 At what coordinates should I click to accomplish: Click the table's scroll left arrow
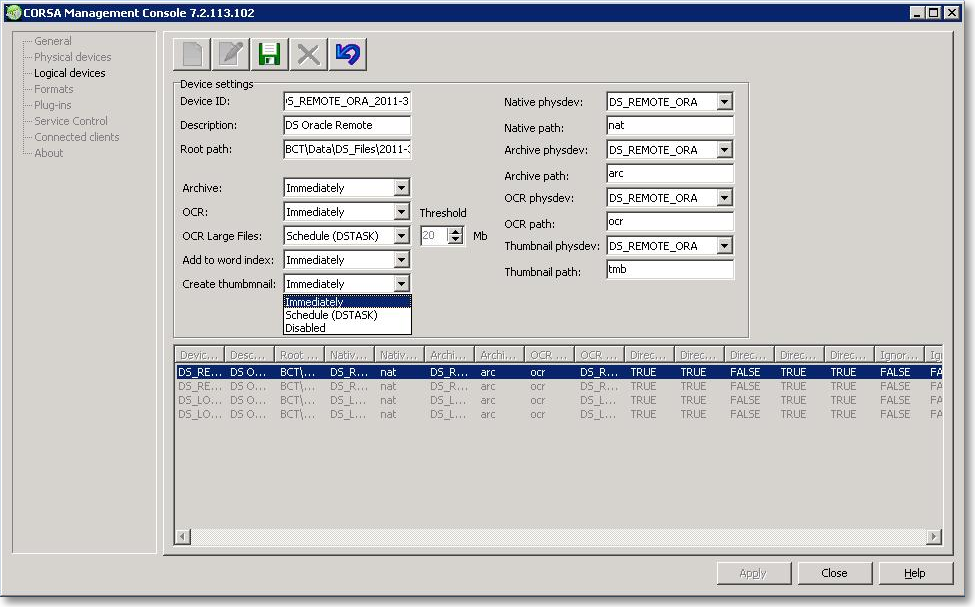point(183,536)
